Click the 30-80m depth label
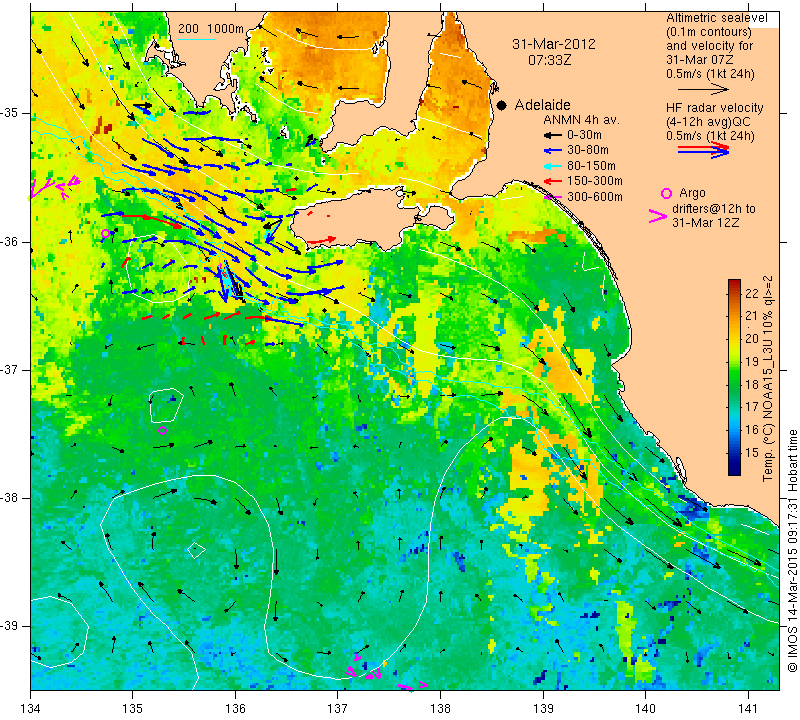Image resolution: width=800 pixels, height=720 pixels. point(588,151)
